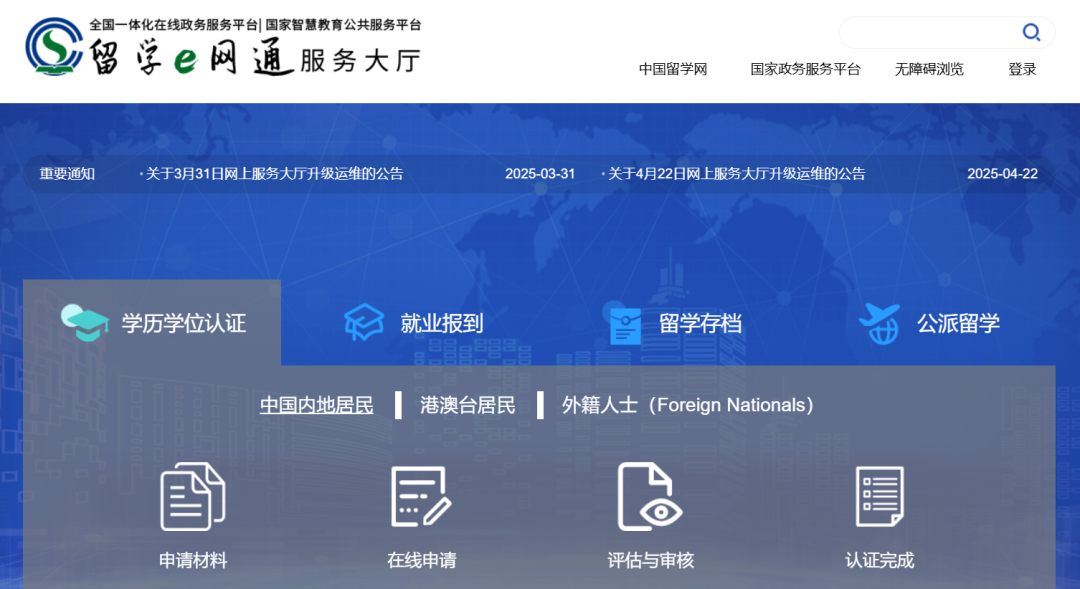Click the 就业报到 mortarboard icon
1080x589 pixels.
pyautogui.click(x=364, y=322)
